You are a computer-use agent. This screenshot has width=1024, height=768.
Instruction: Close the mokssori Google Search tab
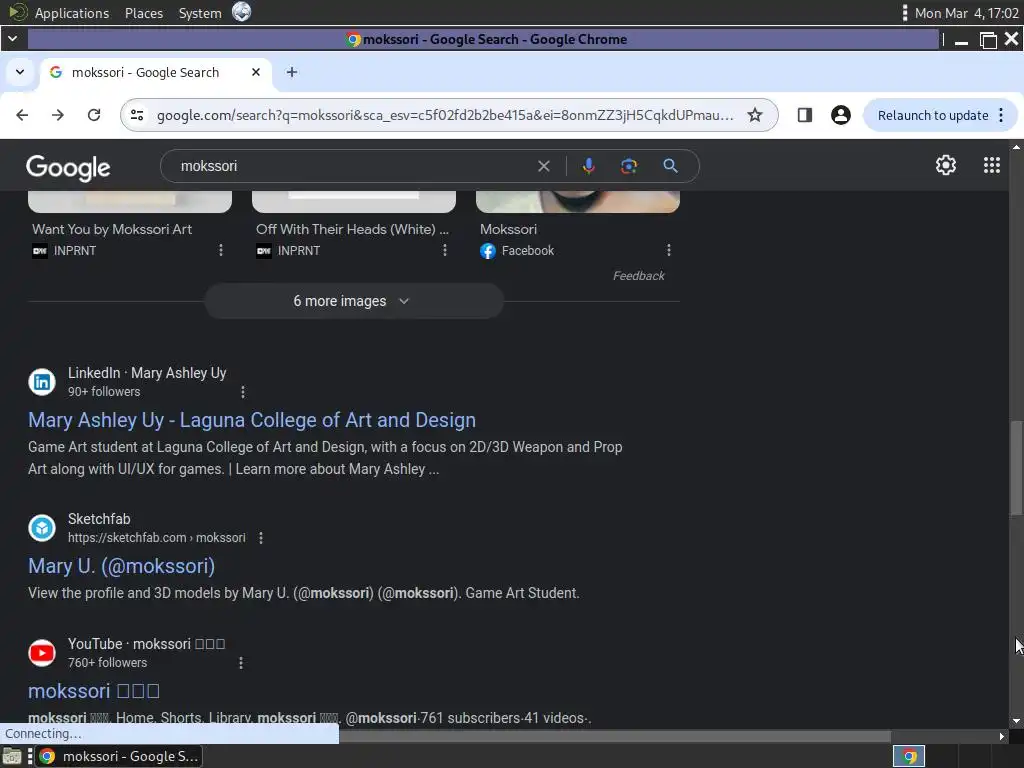pyautogui.click(x=256, y=72)
